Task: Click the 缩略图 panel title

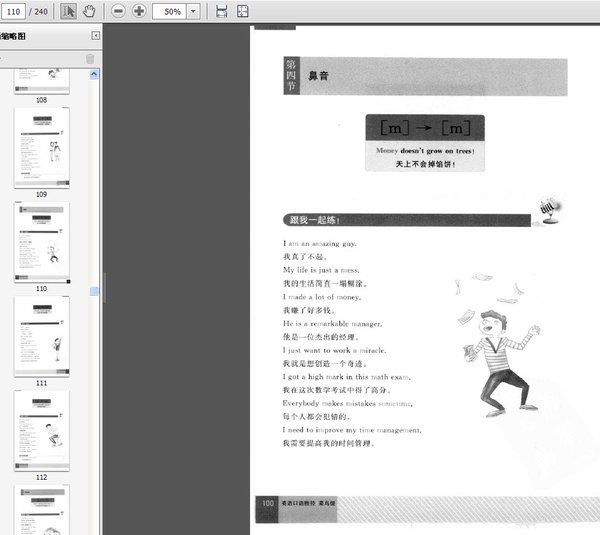Action: (13, 36)
